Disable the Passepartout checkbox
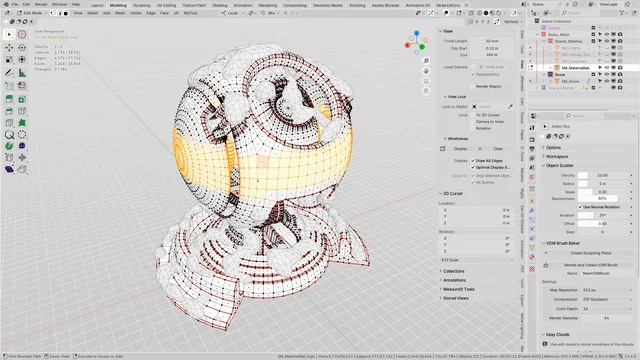 [473, 74]
